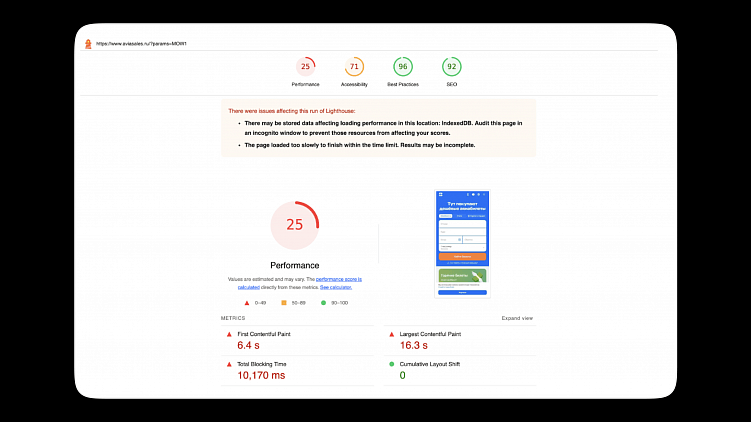The height and width of the screenshot is (422, 751).
Task: Open the 'See calculator' link
Action: (336, 287)
